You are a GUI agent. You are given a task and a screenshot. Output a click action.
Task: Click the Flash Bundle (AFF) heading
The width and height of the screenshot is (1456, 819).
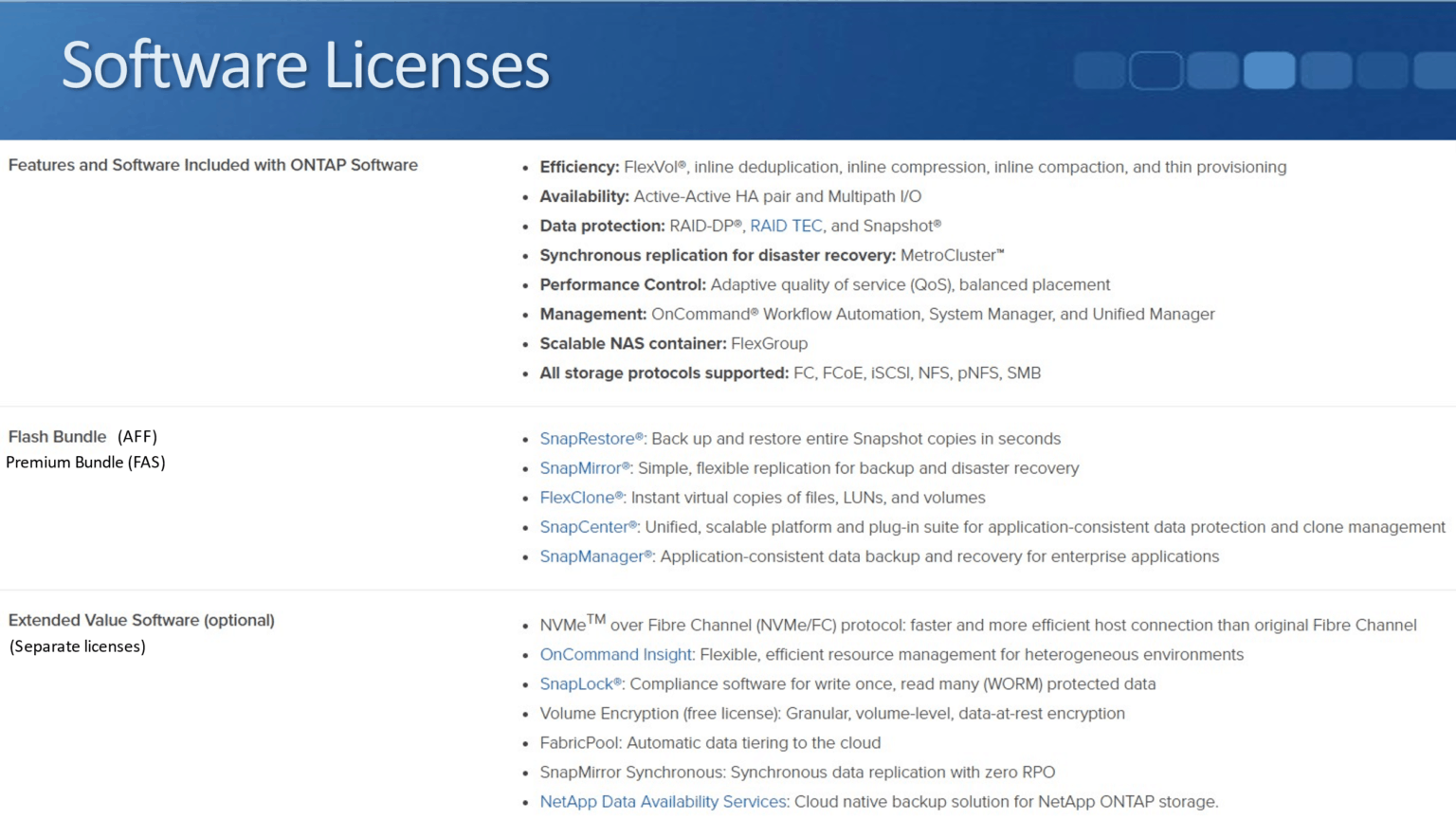[x=82, y=437]
